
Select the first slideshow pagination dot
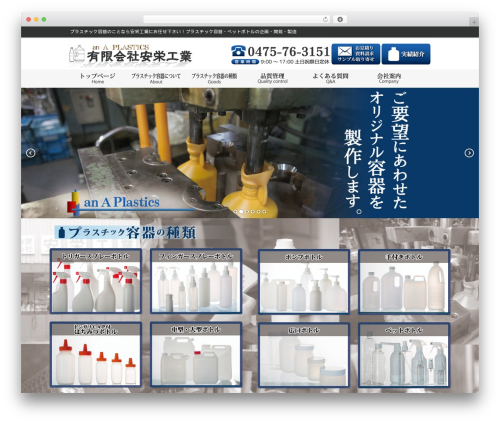[235, 211]
